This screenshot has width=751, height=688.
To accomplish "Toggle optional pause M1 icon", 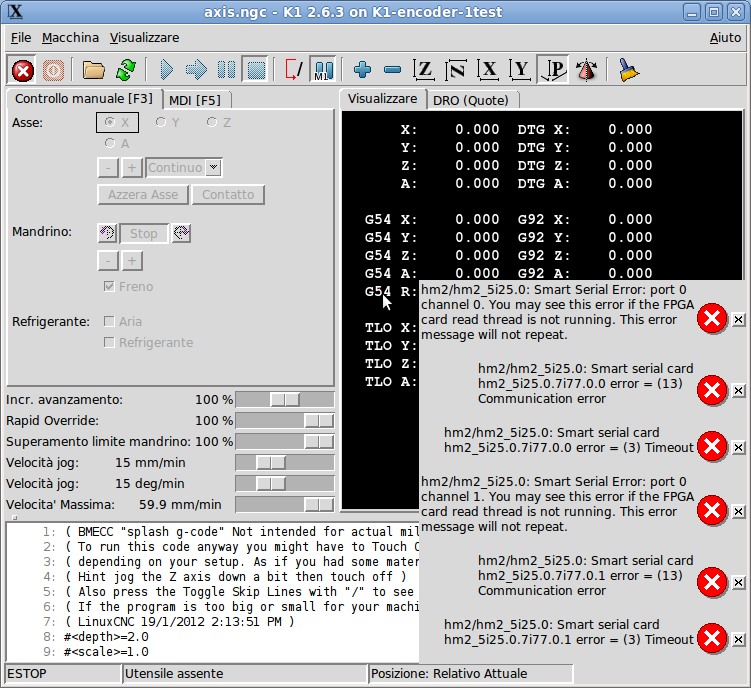I will 323,70.
